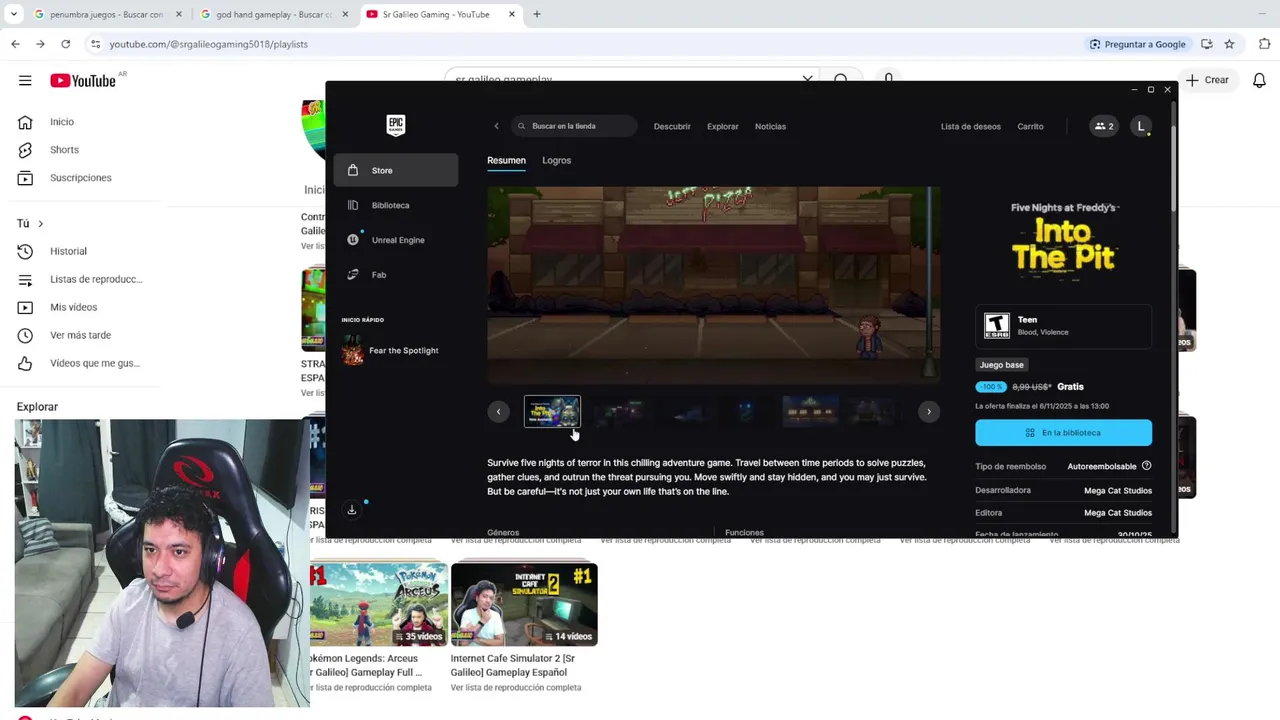Open refund info icon next to Autoreembolsable

1146,466
